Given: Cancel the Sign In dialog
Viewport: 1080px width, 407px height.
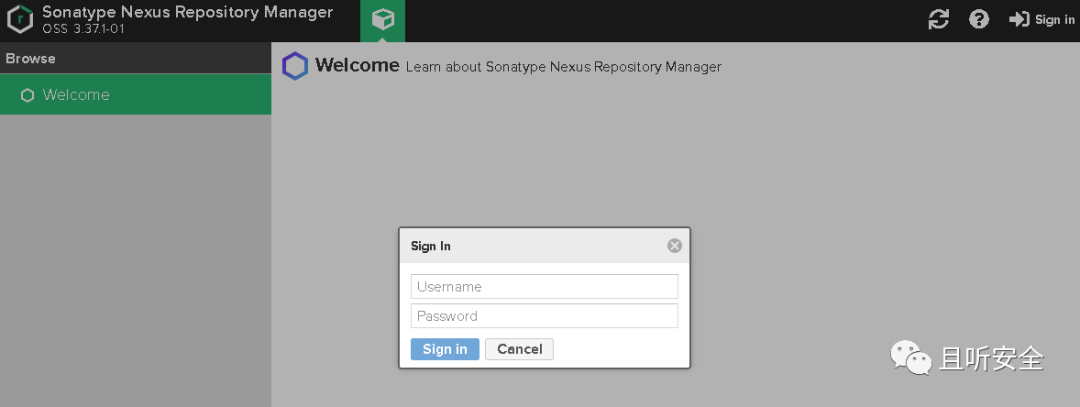Looking at the screenshot, I should click(x=519, y=349).
